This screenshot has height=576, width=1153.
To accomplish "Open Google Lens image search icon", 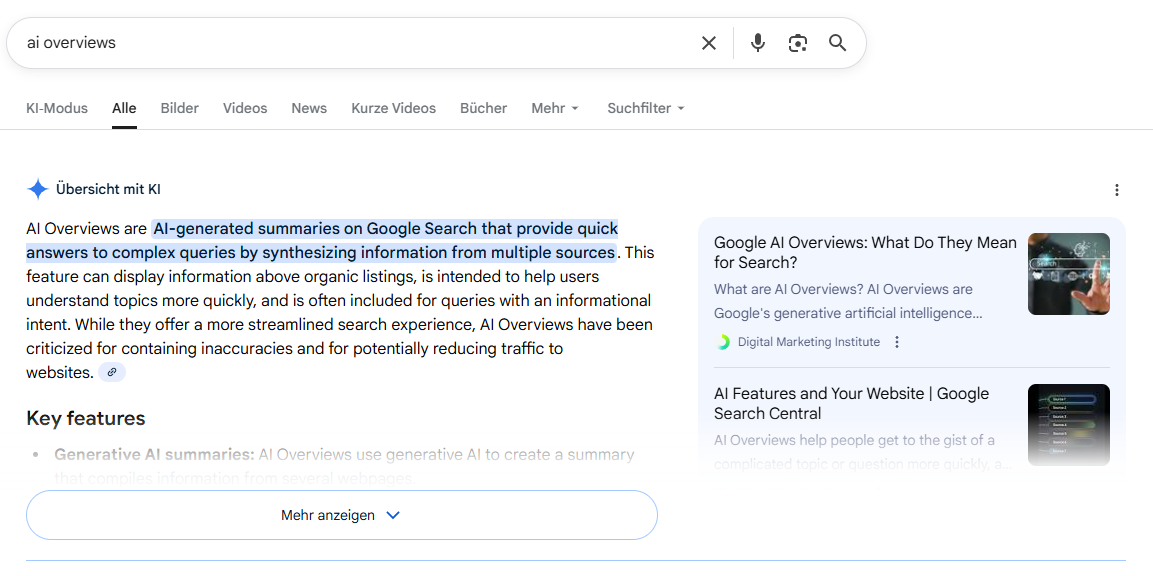I will (x=797, y=43).
